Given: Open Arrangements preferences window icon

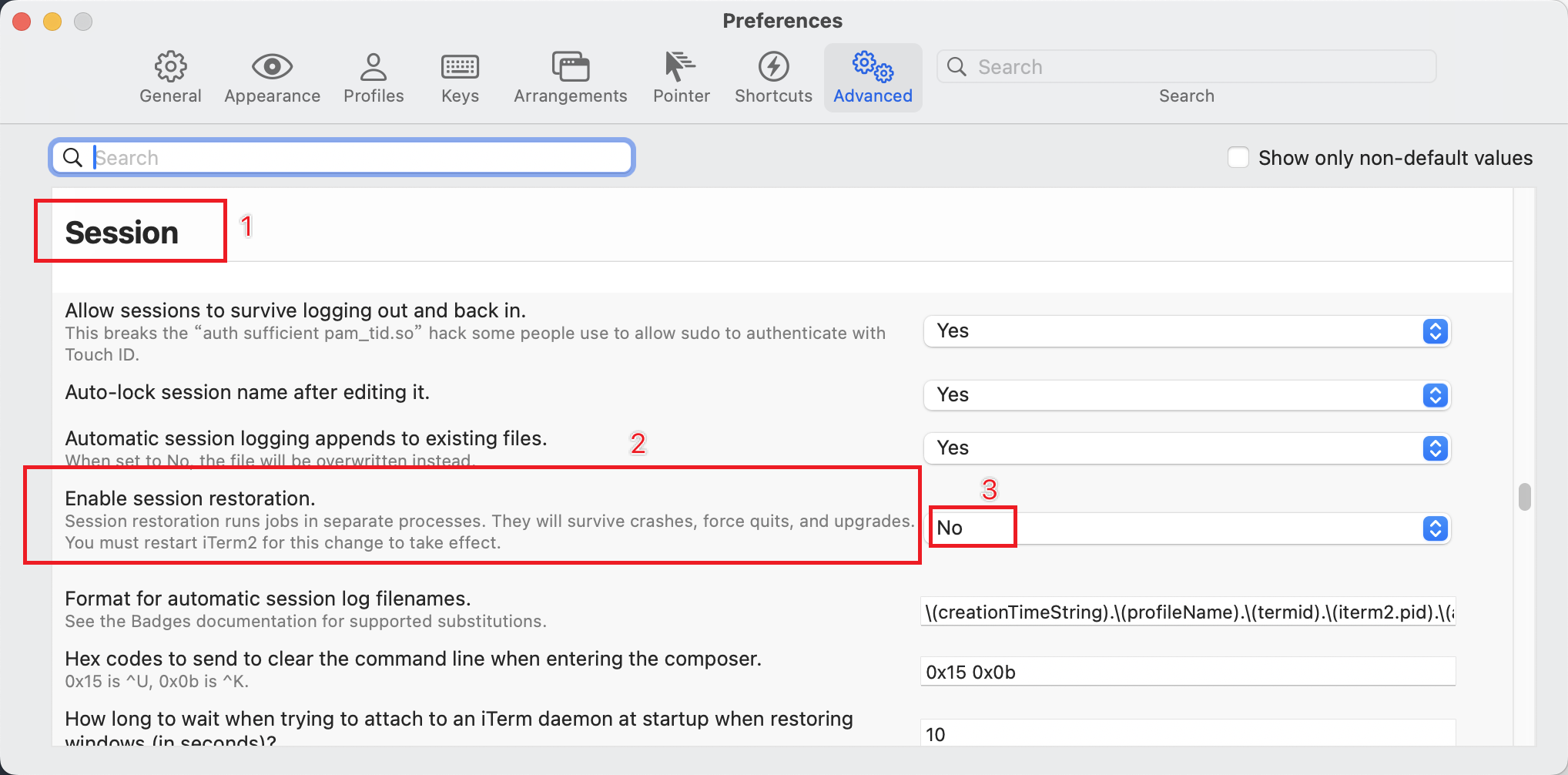Looking at the screenshot, I should (571, 66).
